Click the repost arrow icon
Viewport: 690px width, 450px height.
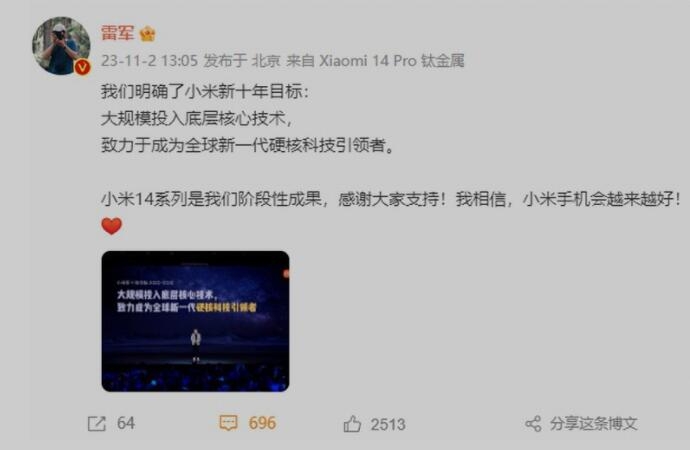97,424
